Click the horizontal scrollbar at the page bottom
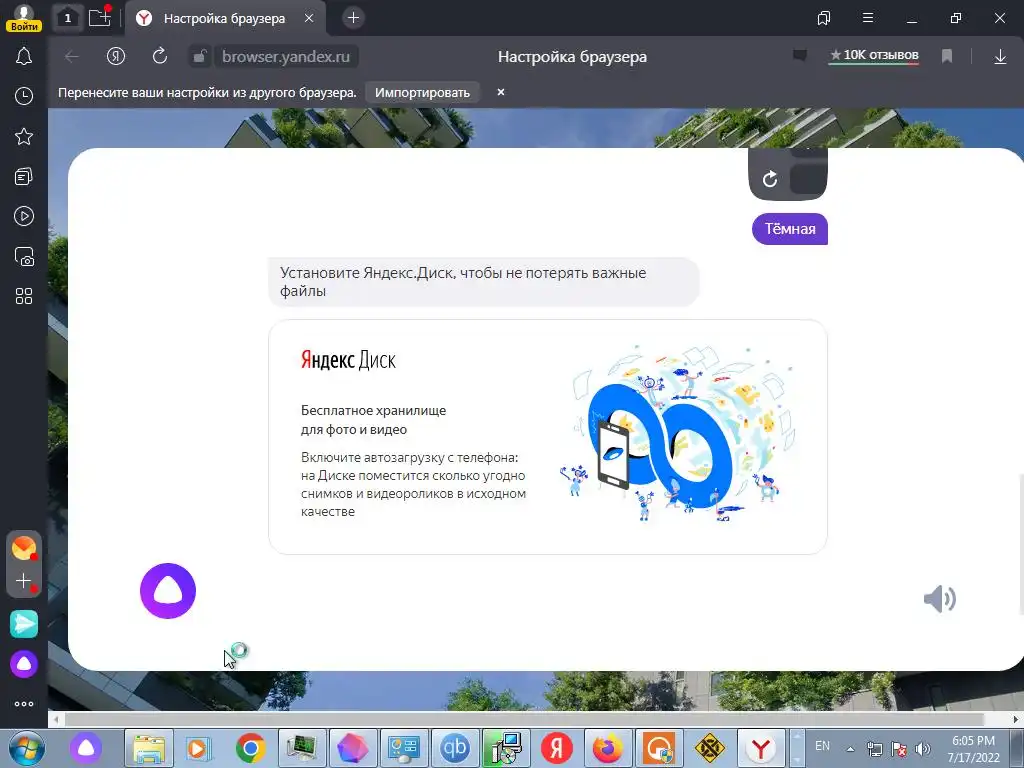The height and width of the screenshot is (768, 1024). (524, 719)
